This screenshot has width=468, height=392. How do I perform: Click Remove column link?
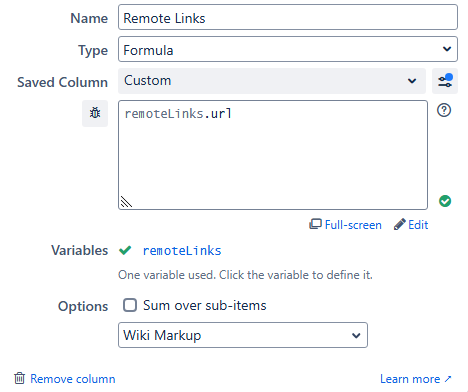pyautogui.click(x=73, y=379)
